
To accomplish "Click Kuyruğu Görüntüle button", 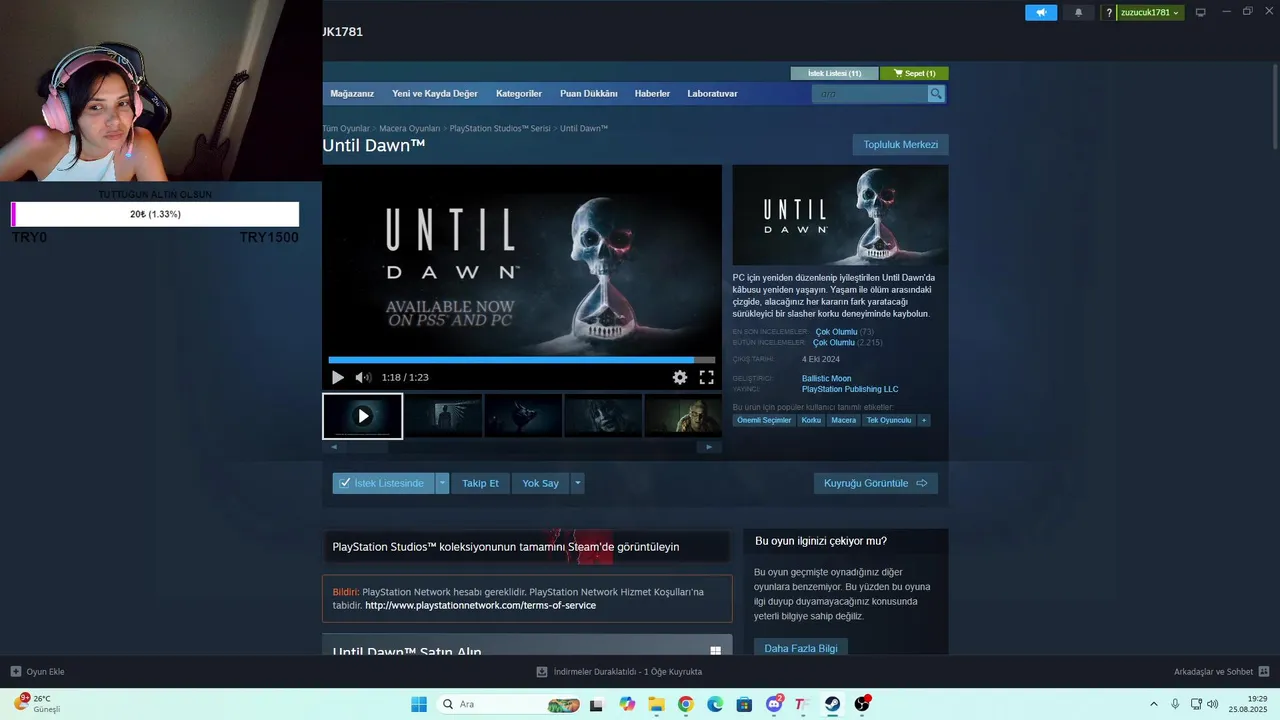I will point(875,483).
